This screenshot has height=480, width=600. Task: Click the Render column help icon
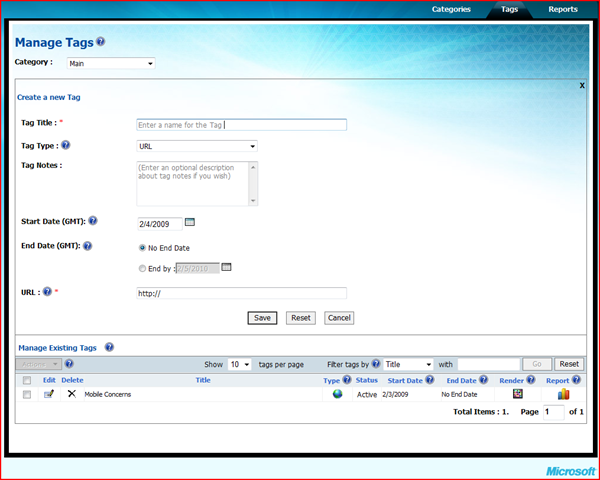[x=531, y=380]
